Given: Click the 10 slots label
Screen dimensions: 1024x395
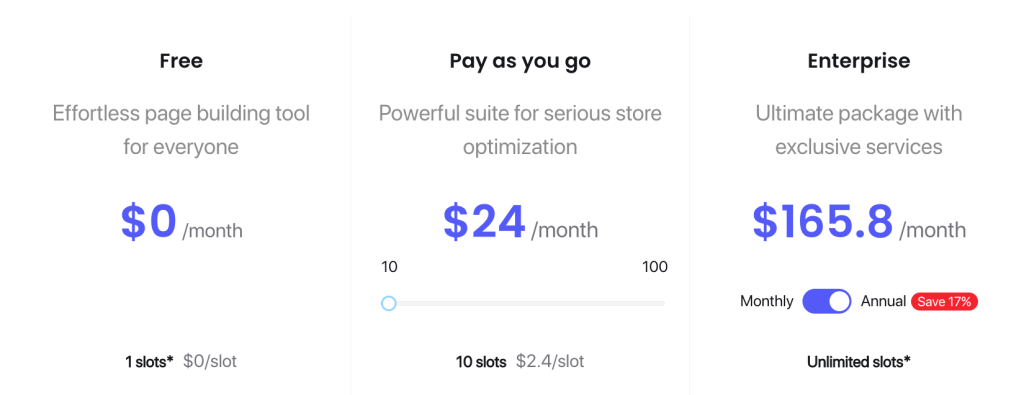Looking at the screenshot, I should [481, 361].
